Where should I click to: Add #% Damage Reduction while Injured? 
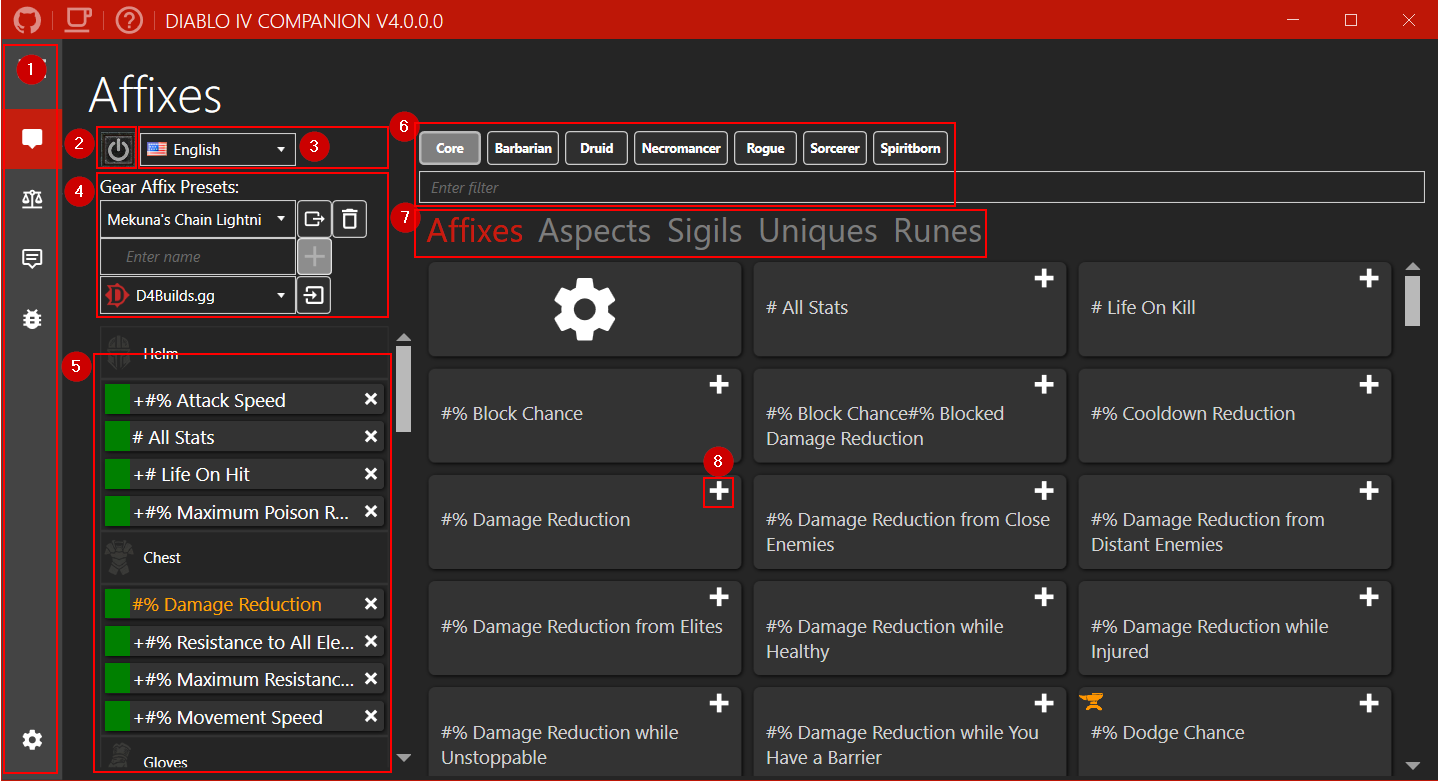click(x=1368, y=597)
